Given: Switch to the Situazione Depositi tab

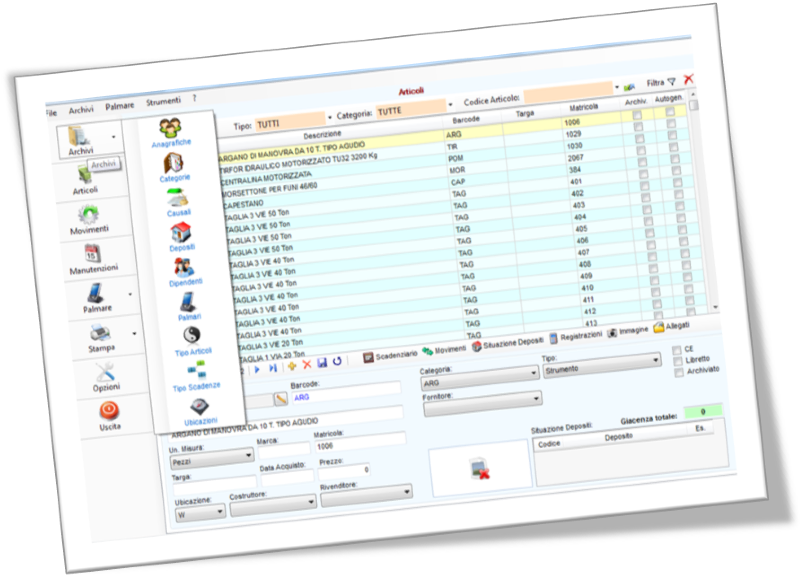Looking at the screenshot, I should click(508, 344).
